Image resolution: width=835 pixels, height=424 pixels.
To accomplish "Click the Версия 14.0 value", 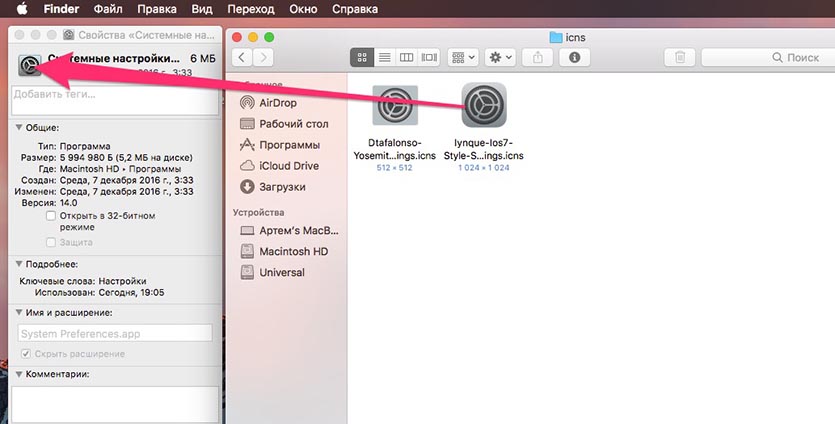I will click(68, 203).
